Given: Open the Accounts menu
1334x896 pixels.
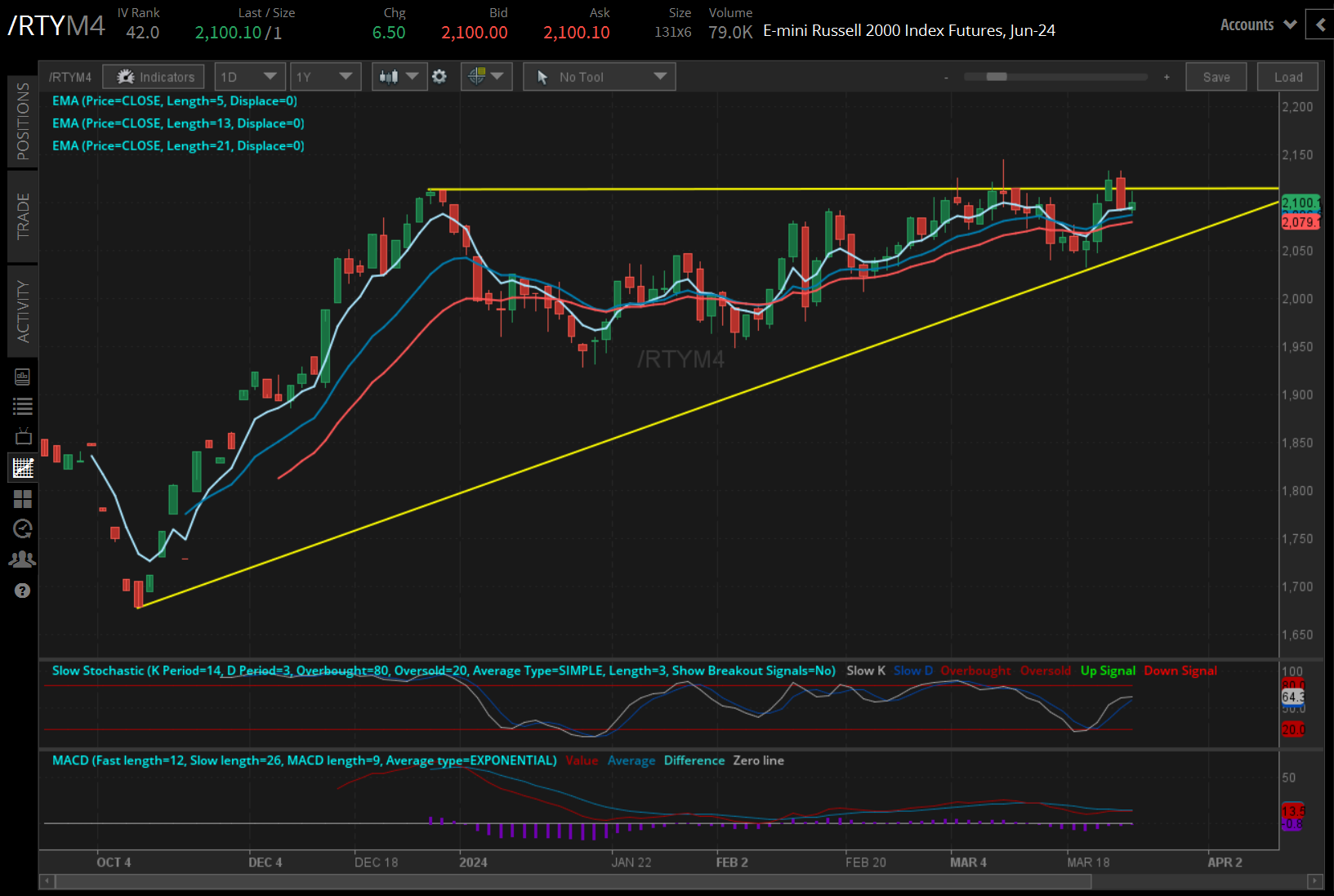Looking at the screenshot, I should pos(1258,25).
